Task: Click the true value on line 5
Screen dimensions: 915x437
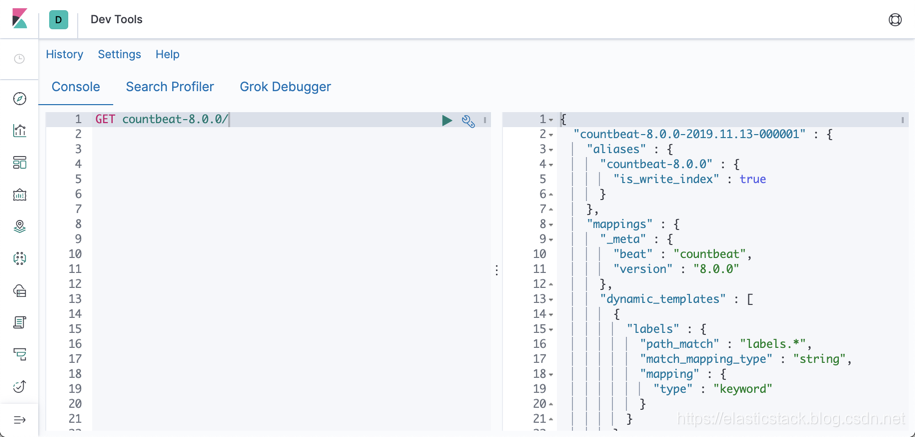Action: click(753, 180)
